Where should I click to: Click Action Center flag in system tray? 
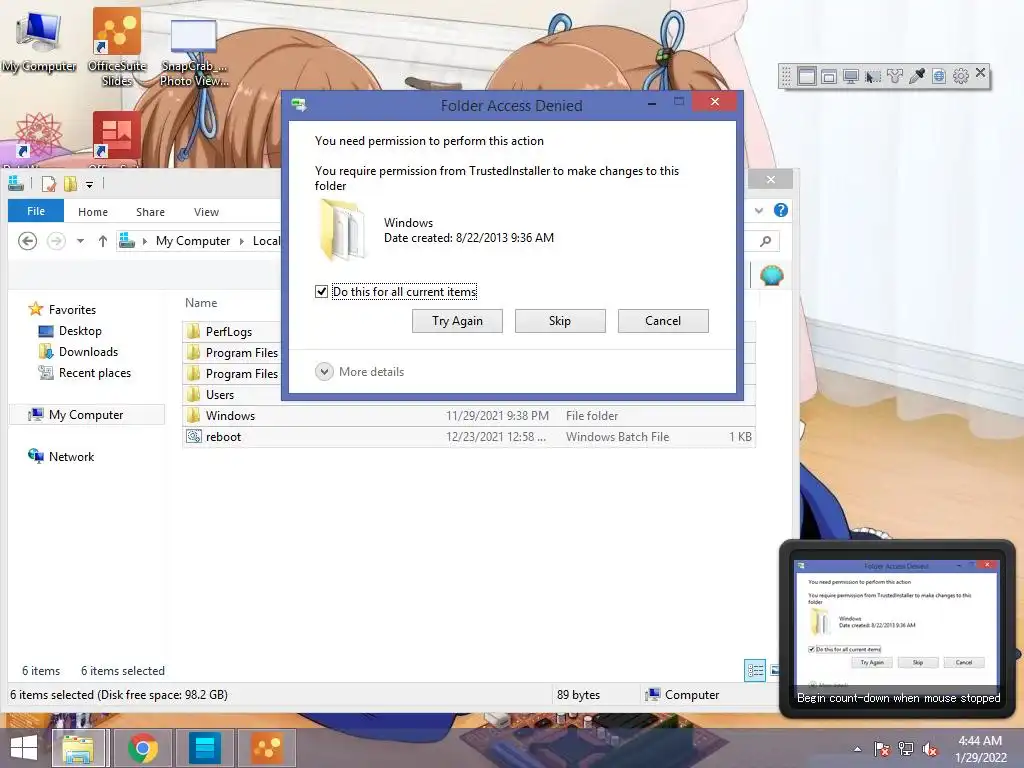[882, 749]
